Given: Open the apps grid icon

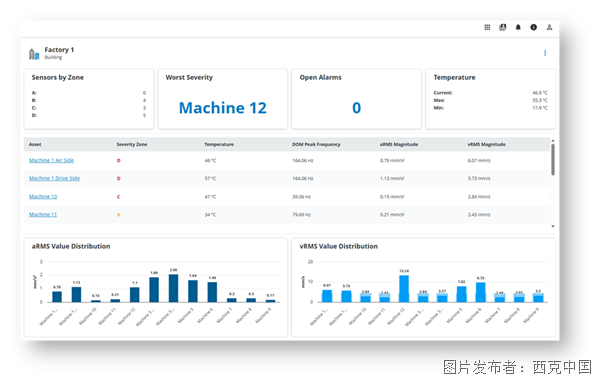Looking at the screenshot, I should pos(487,27).
